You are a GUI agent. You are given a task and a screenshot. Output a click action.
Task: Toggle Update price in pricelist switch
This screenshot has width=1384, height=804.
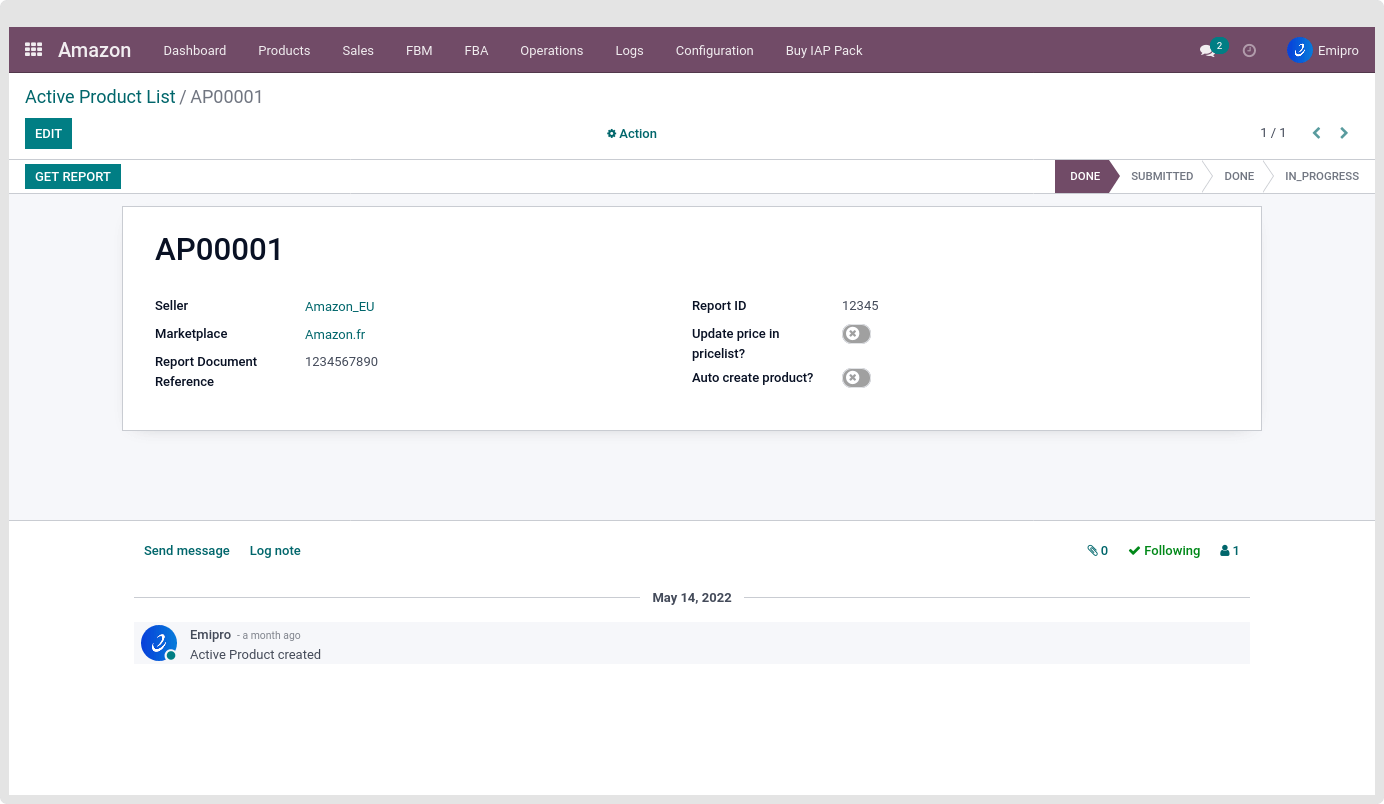click(856, 334)
